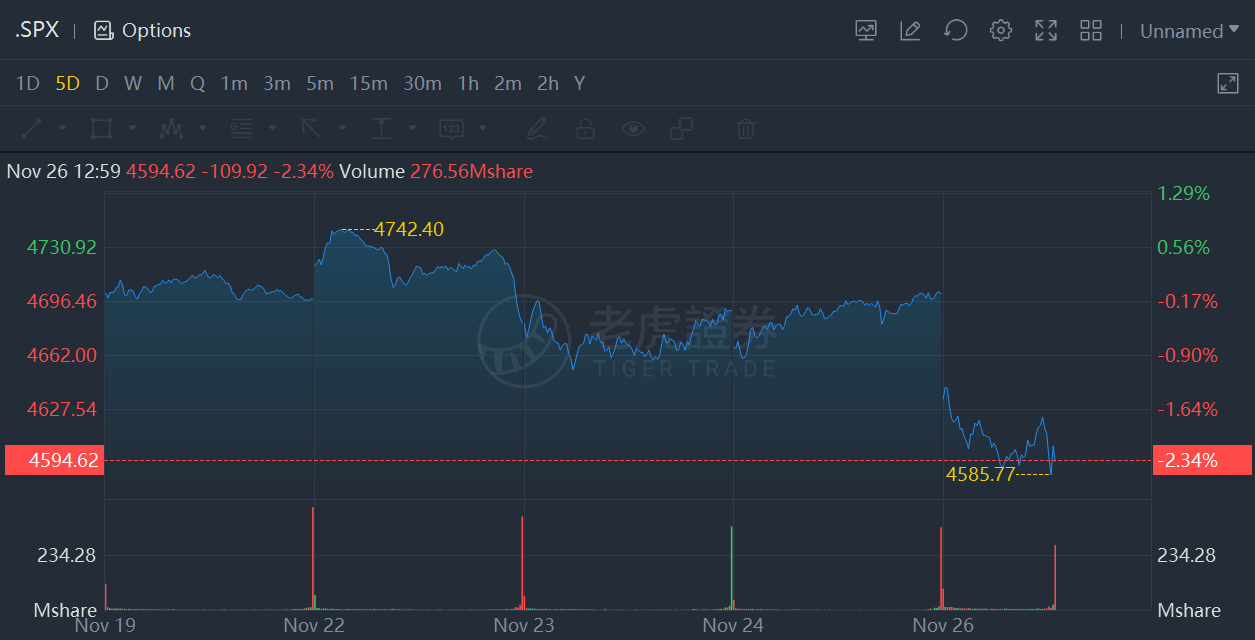Image resolution: width=1255 pixels, height=640 pixels.
Task: Open the grid layout icon
Action: coord(1091,30)
